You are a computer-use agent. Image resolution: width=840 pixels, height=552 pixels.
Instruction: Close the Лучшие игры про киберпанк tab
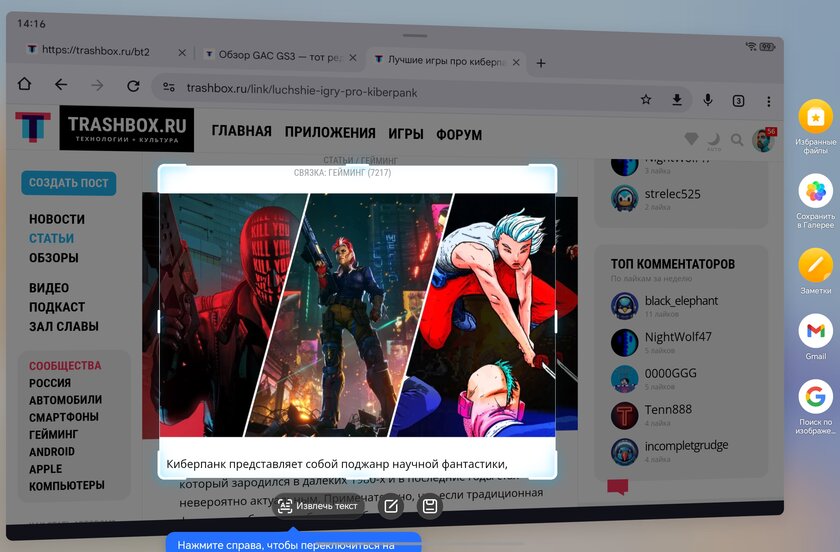pyautogui.click(x=516, y=62)
